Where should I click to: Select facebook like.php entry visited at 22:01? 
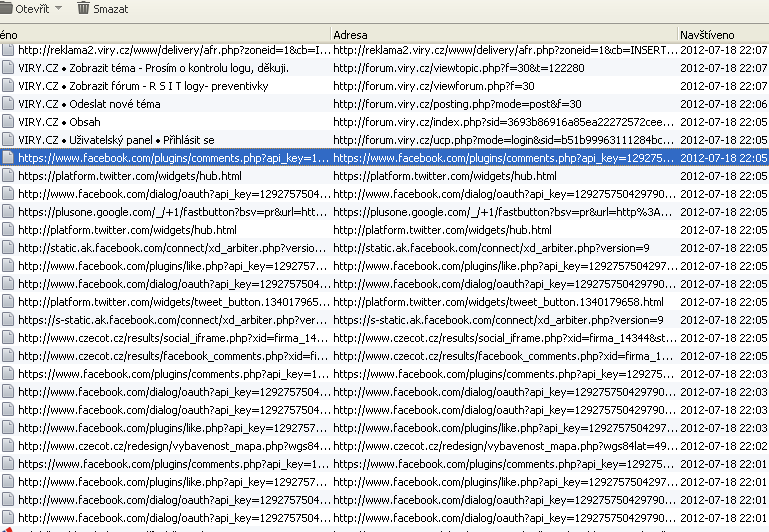pos(173,482)
